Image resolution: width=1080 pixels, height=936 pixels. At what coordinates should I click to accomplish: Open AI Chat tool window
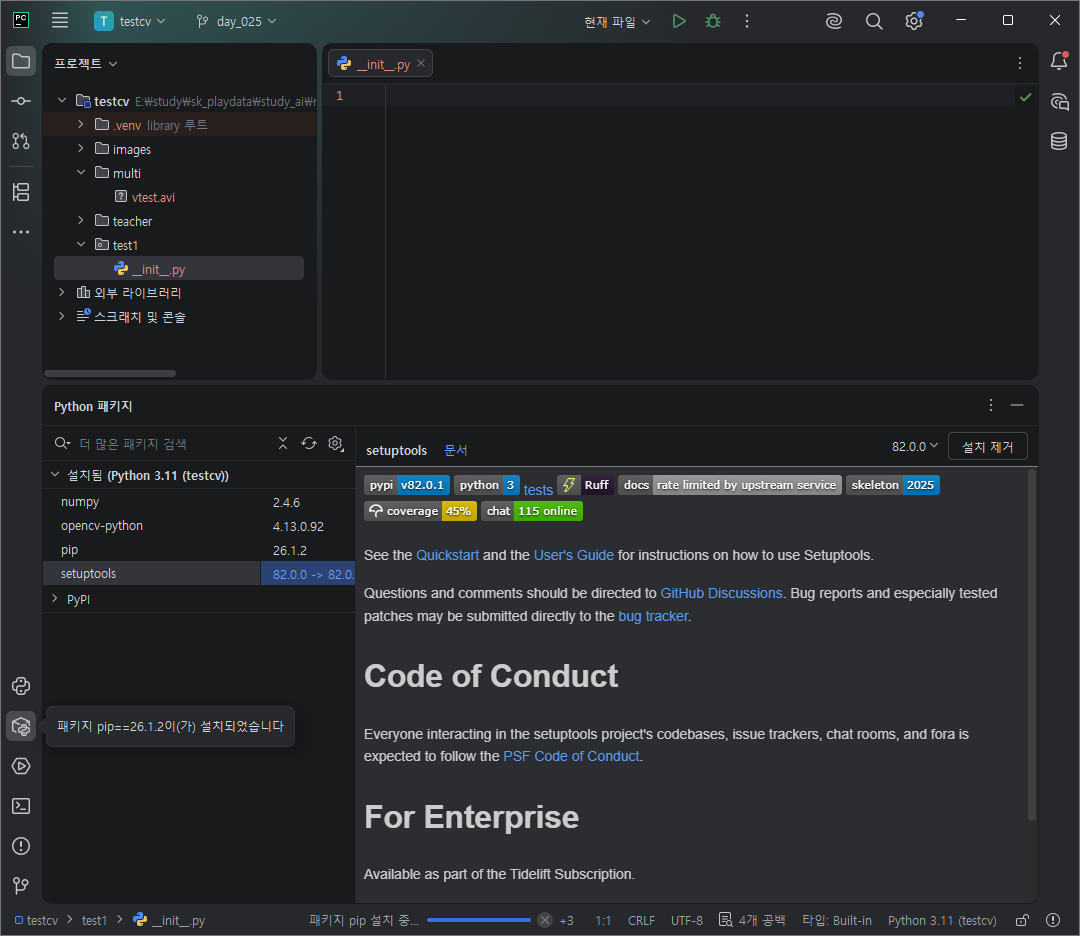coord(1059,102)
